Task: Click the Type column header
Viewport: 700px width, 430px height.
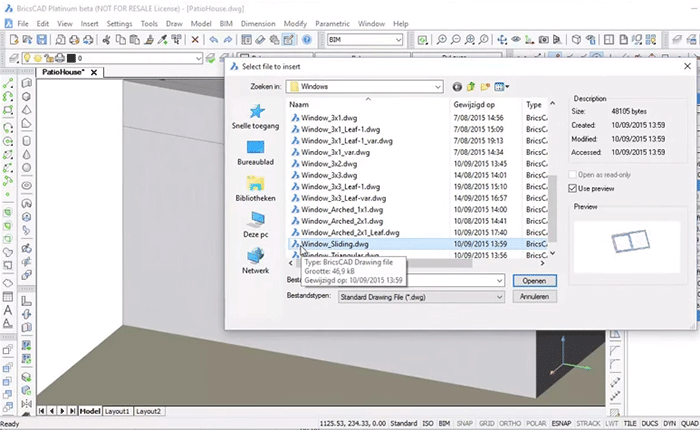Action: [534, 104]
